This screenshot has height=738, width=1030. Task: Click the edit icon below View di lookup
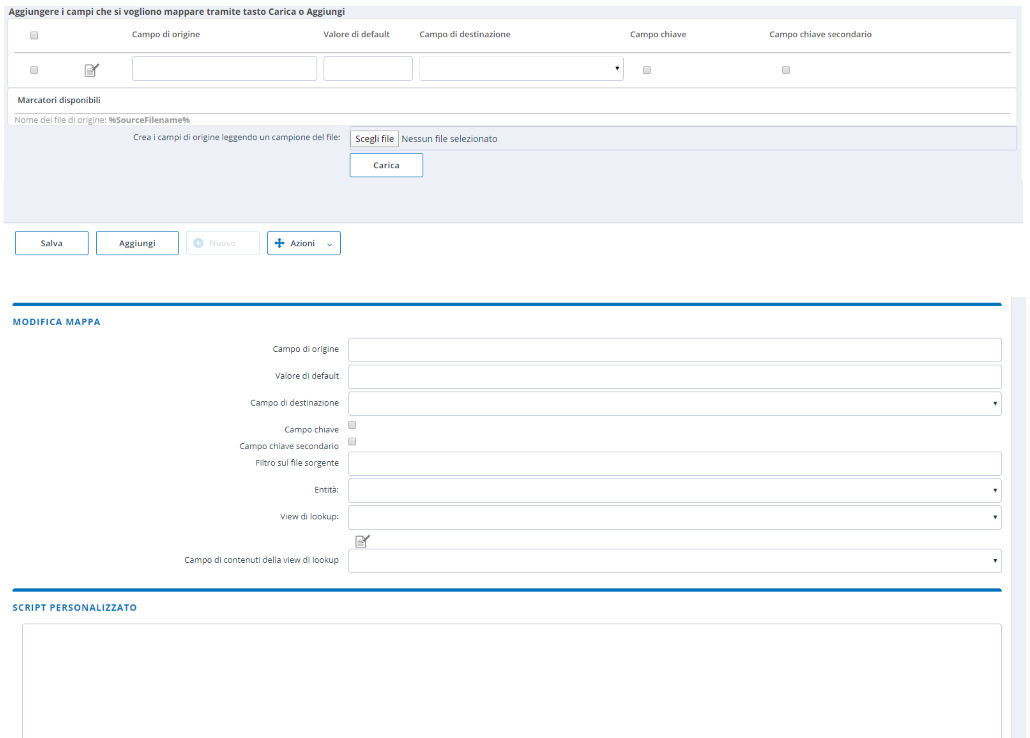tap(362, 542)
